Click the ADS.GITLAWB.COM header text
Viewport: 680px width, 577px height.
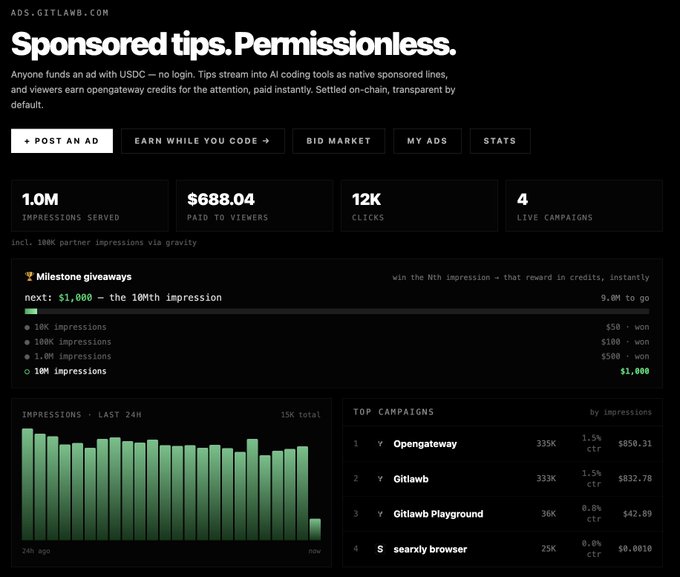(60, 13)
